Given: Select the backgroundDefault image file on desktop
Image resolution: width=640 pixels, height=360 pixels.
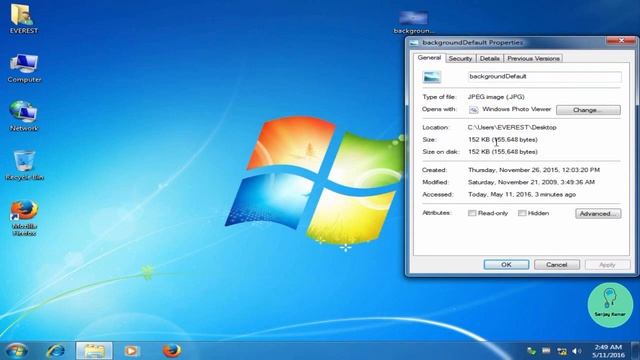Looking at the screenshot, I should [413, 22].
